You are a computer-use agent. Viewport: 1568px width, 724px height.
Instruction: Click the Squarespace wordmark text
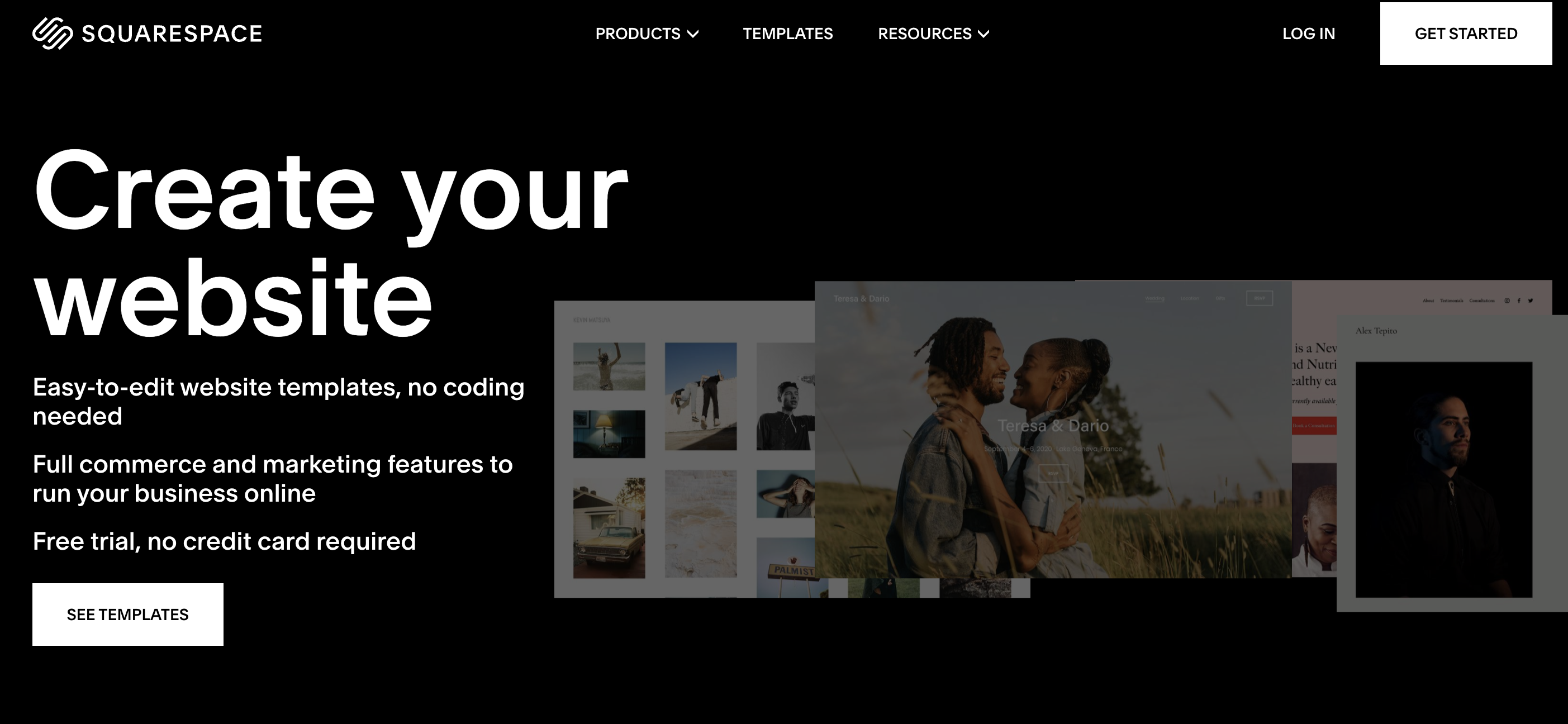(172, 34)
